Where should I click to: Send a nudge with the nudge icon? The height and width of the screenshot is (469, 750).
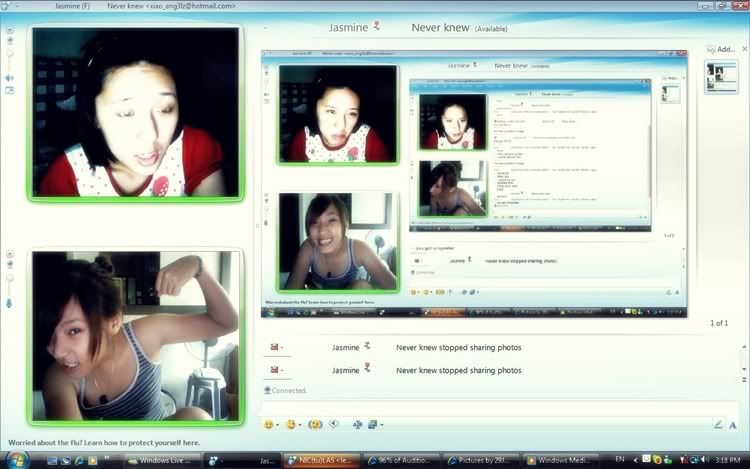click(315, 425)
